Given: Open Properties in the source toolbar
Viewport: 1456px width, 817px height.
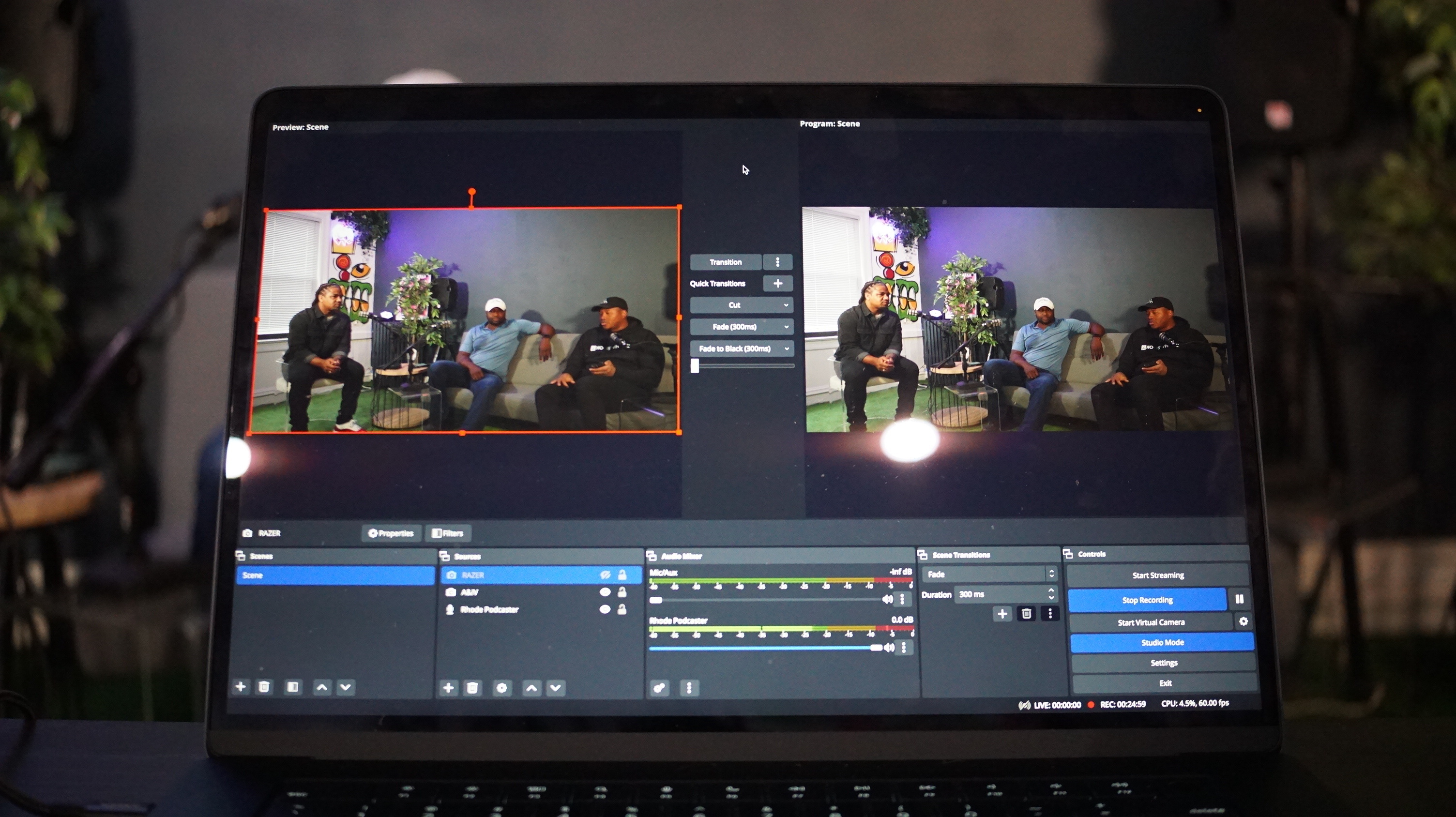Looking at the screenshot, I should point(391,533).
